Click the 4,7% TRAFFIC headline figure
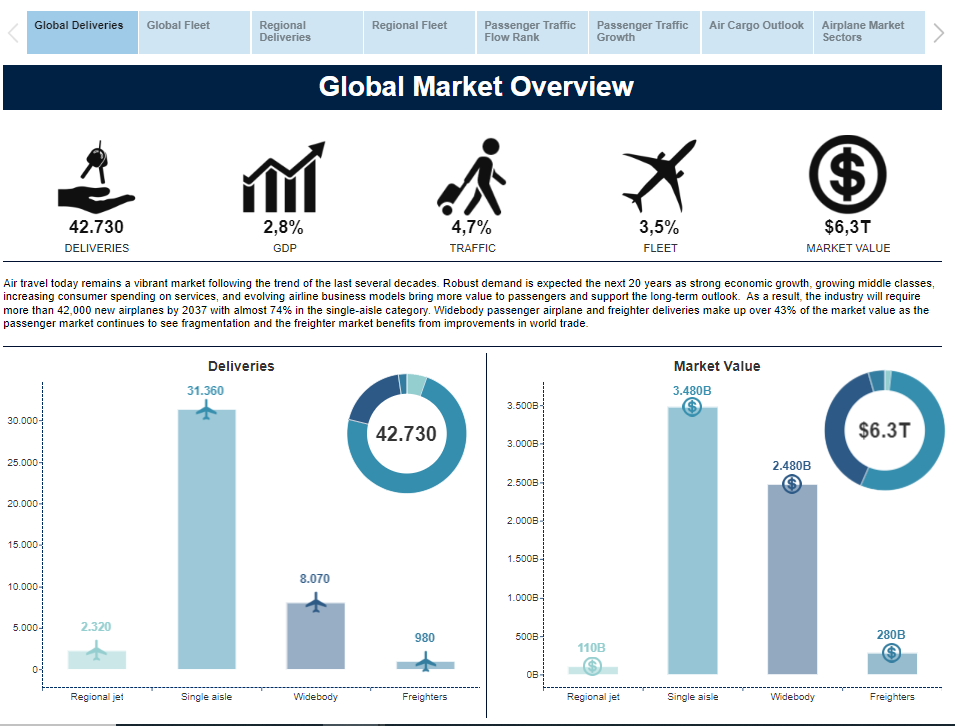 [x=471, y=227]
